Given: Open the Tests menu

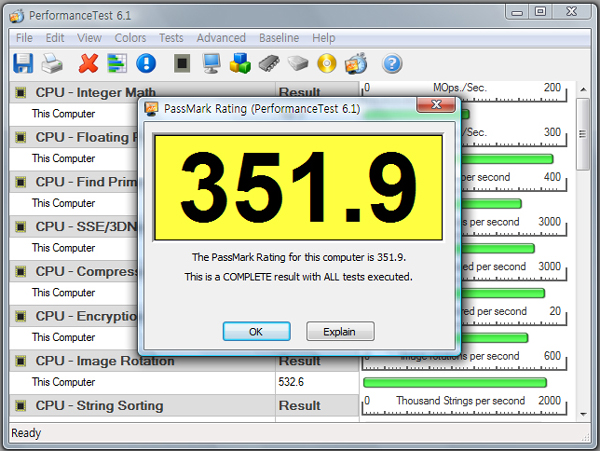Looking at the screenshot, I should tap(171, 38).
